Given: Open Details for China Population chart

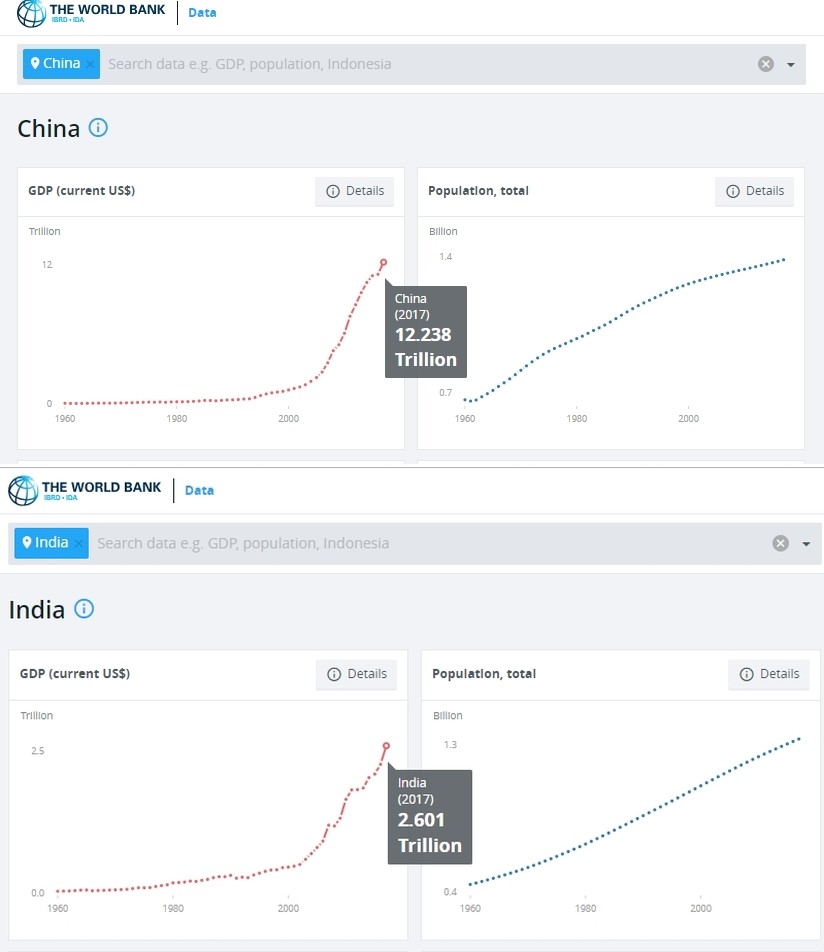Looking at the screenshot, I should 754,191.
